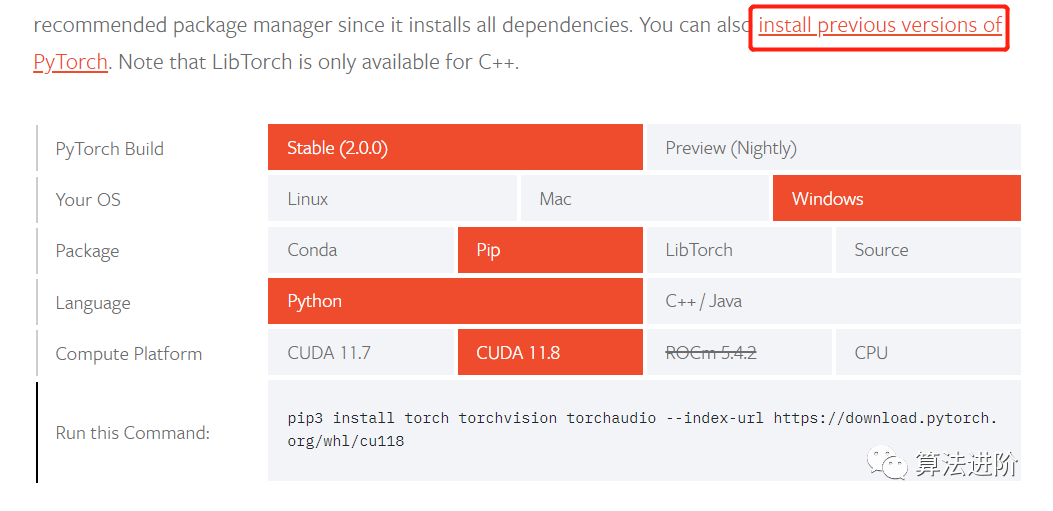
Task: Pick Python as the language
Action: coord(455,301)
